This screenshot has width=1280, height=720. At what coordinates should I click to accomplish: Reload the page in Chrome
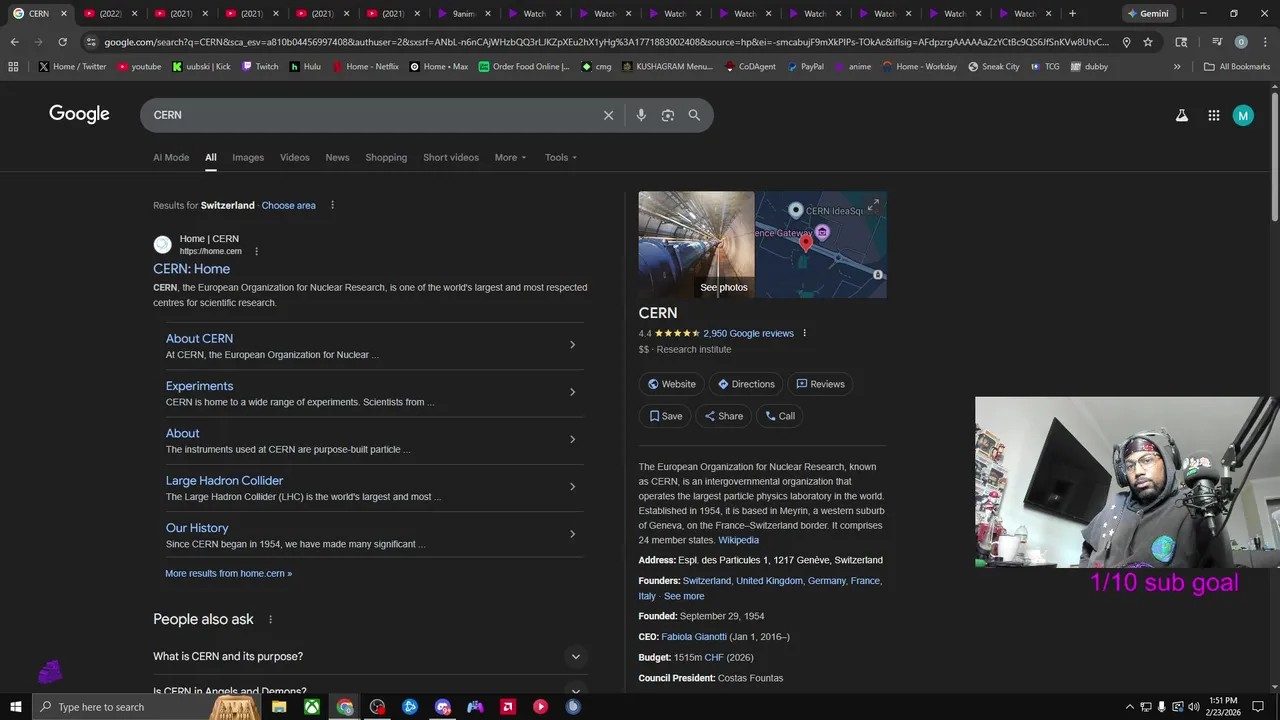click(x=62, y=42)
